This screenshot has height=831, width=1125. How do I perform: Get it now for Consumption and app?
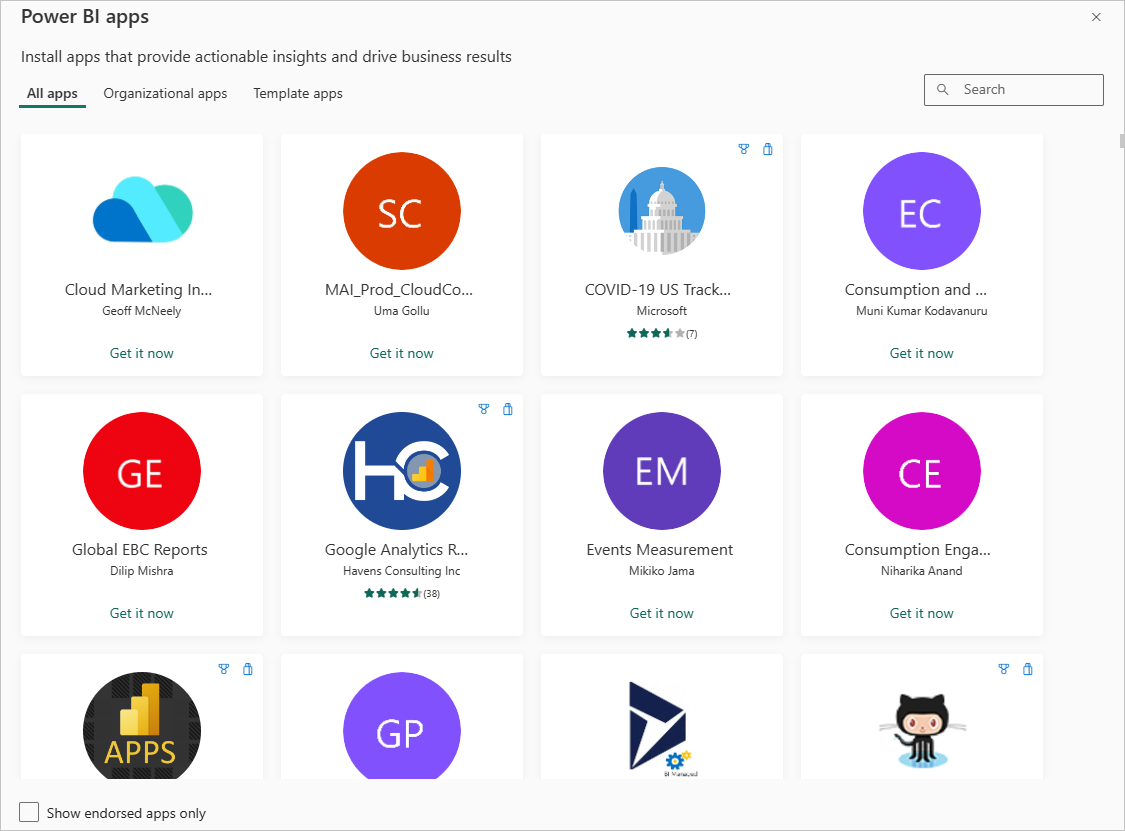921,353
